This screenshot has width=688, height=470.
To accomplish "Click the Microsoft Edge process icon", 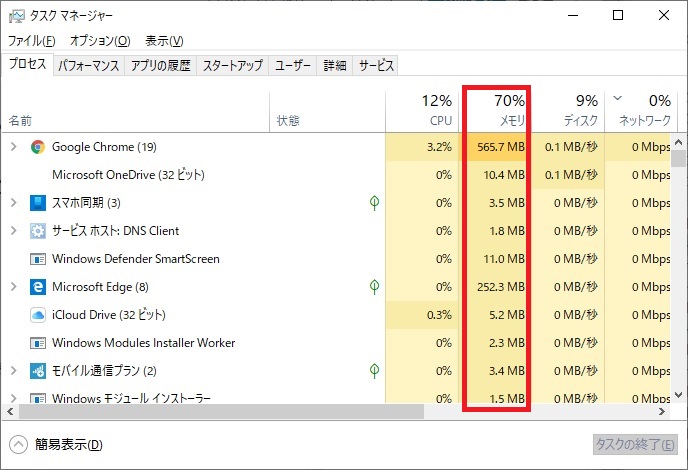I will (x=38, y=287).
